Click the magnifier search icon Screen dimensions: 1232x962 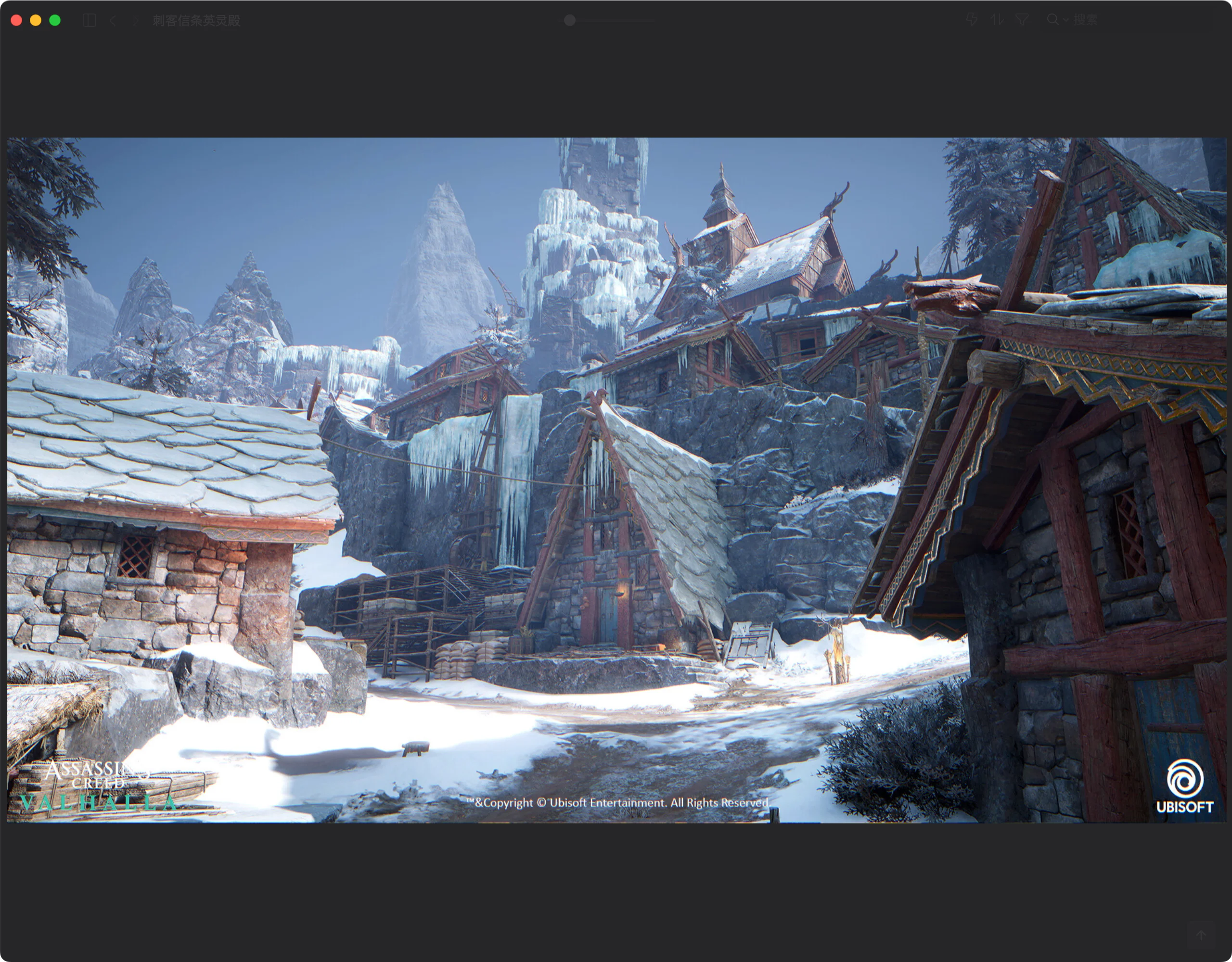pos(1052,20)
